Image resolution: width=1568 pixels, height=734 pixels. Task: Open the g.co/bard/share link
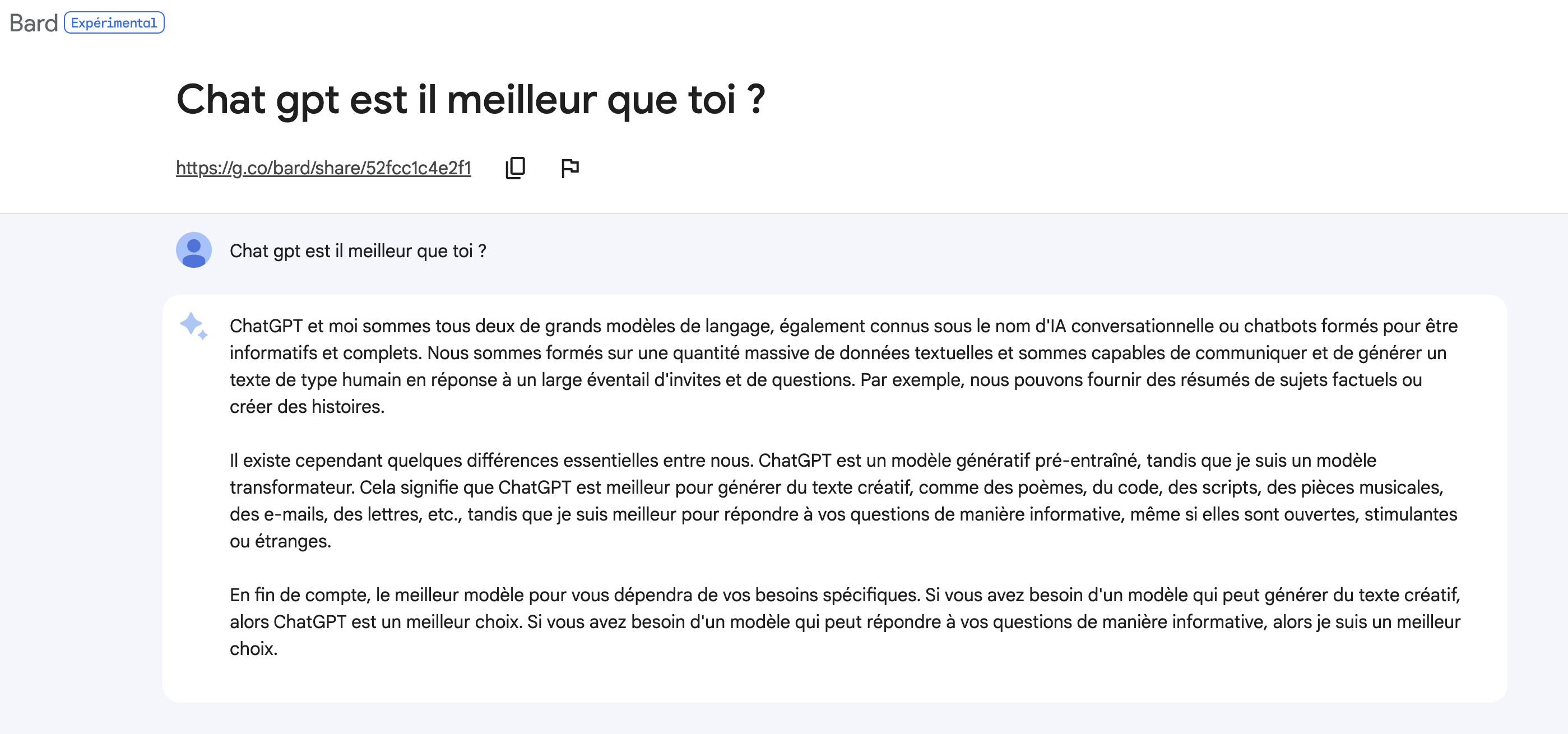pyautogui.click(x=323, y=168)
